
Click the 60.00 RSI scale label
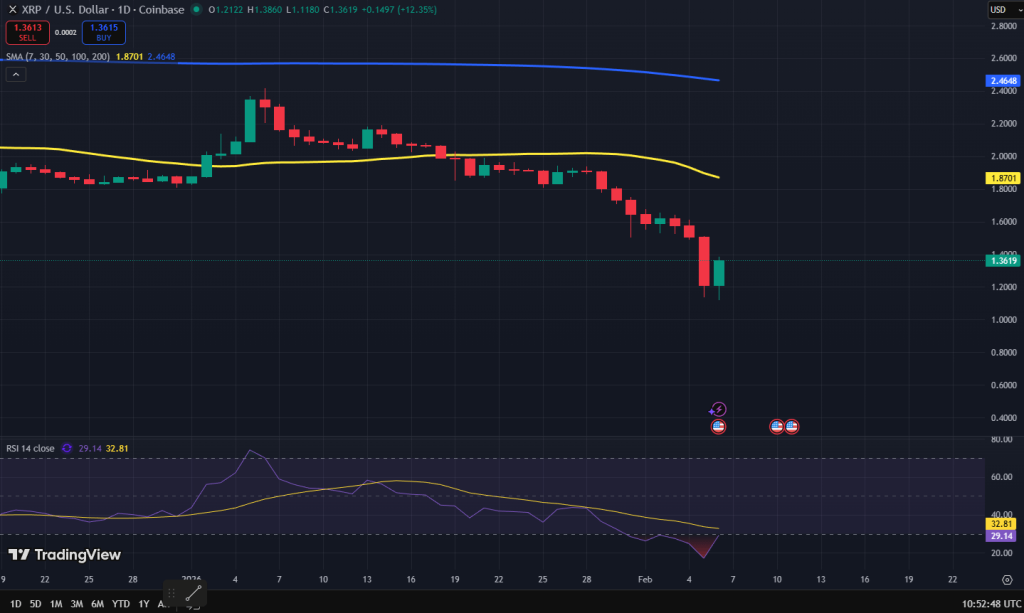click(x=1001, y=477)
